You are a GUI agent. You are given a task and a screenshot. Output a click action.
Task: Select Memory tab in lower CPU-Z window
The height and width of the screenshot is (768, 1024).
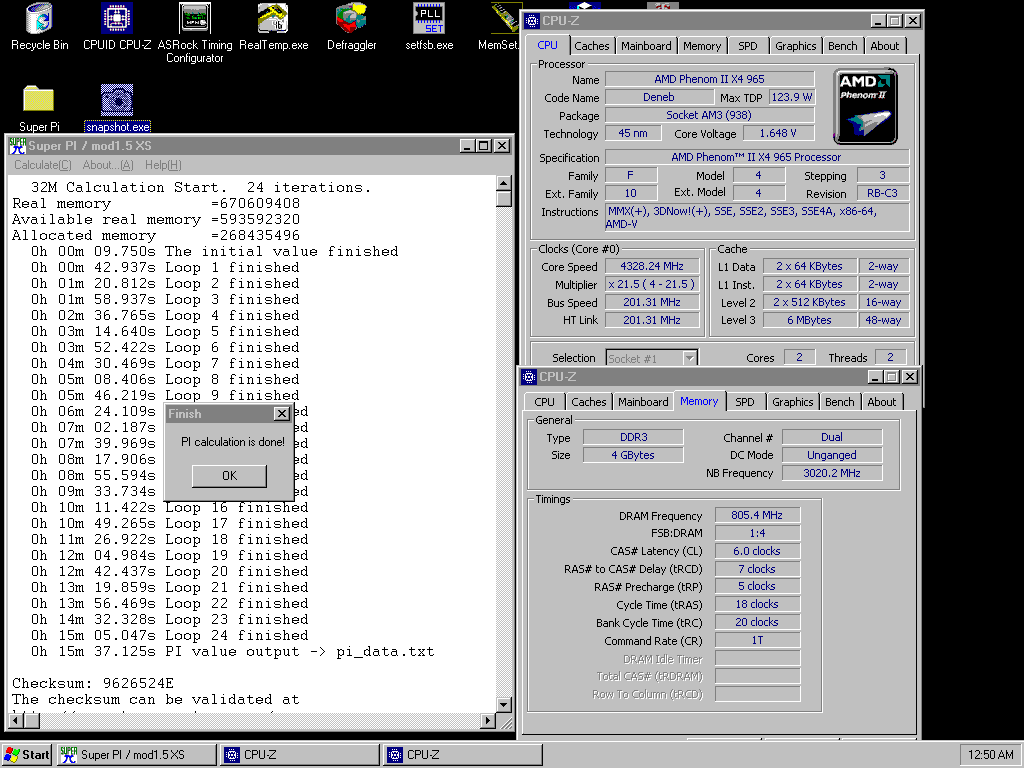click(x=699, y=401)
